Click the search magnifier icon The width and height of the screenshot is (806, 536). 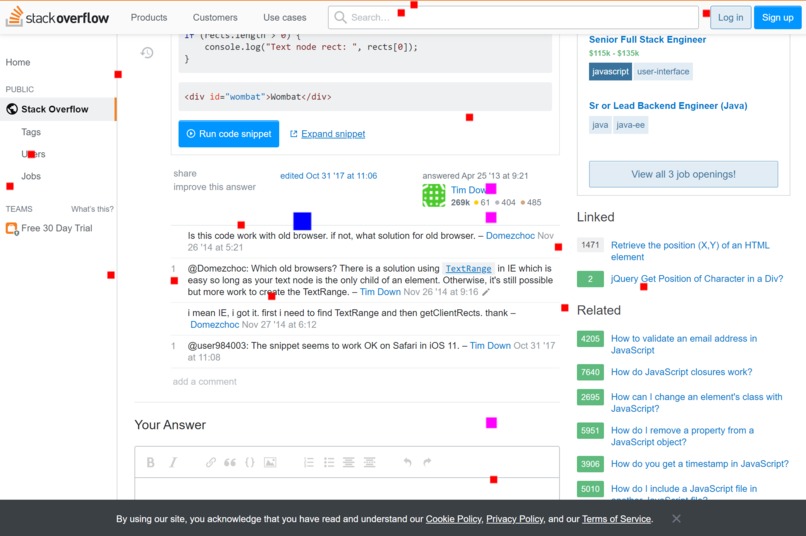pos(340,17)
